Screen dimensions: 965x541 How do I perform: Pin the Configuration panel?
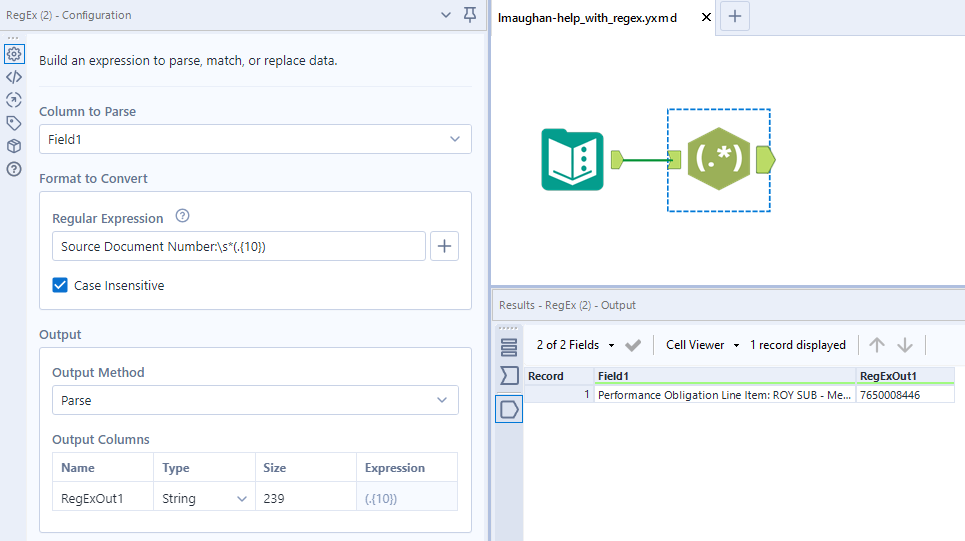470,15
